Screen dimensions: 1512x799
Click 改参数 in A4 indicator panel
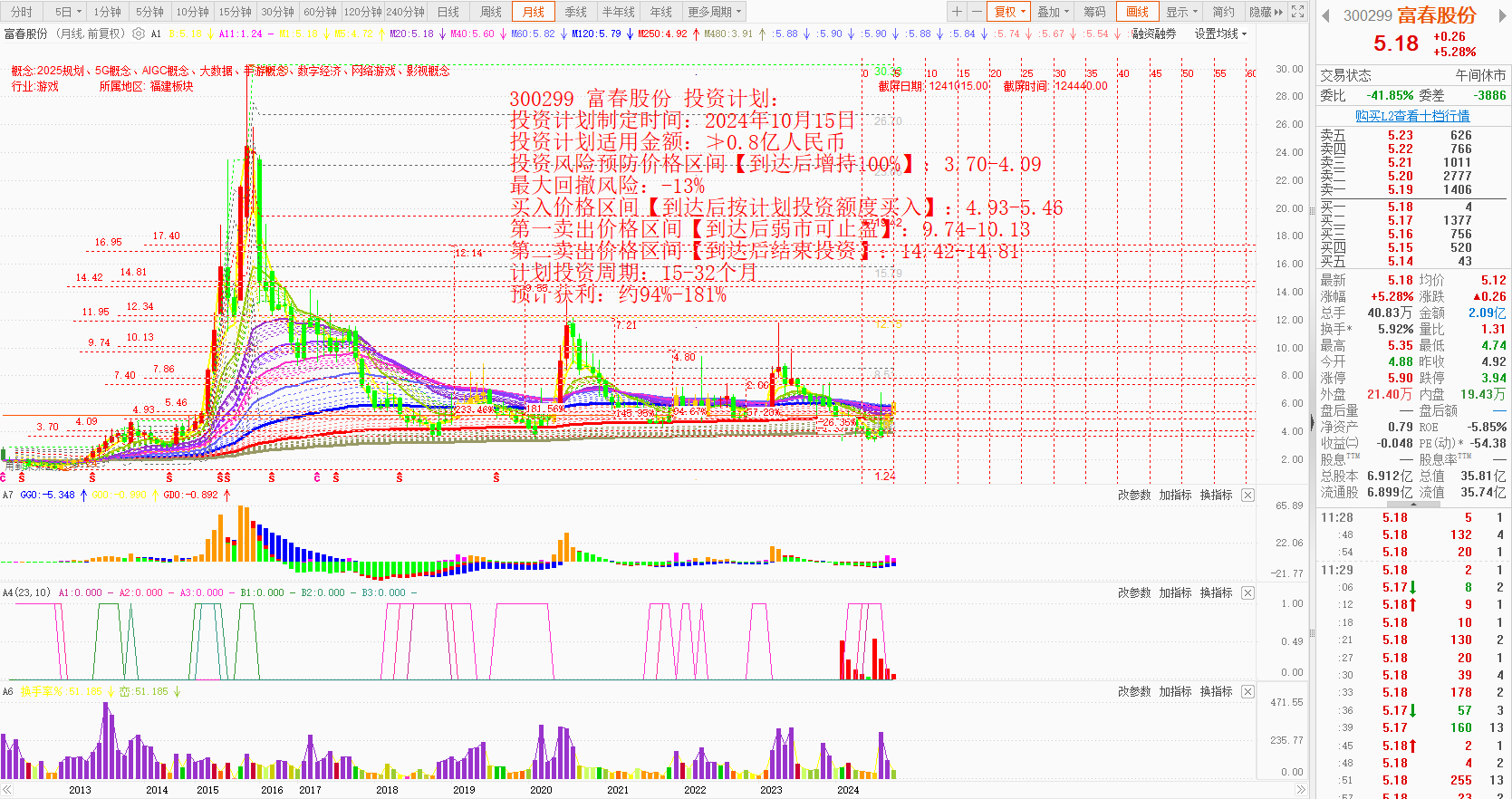pos(1133,592)
